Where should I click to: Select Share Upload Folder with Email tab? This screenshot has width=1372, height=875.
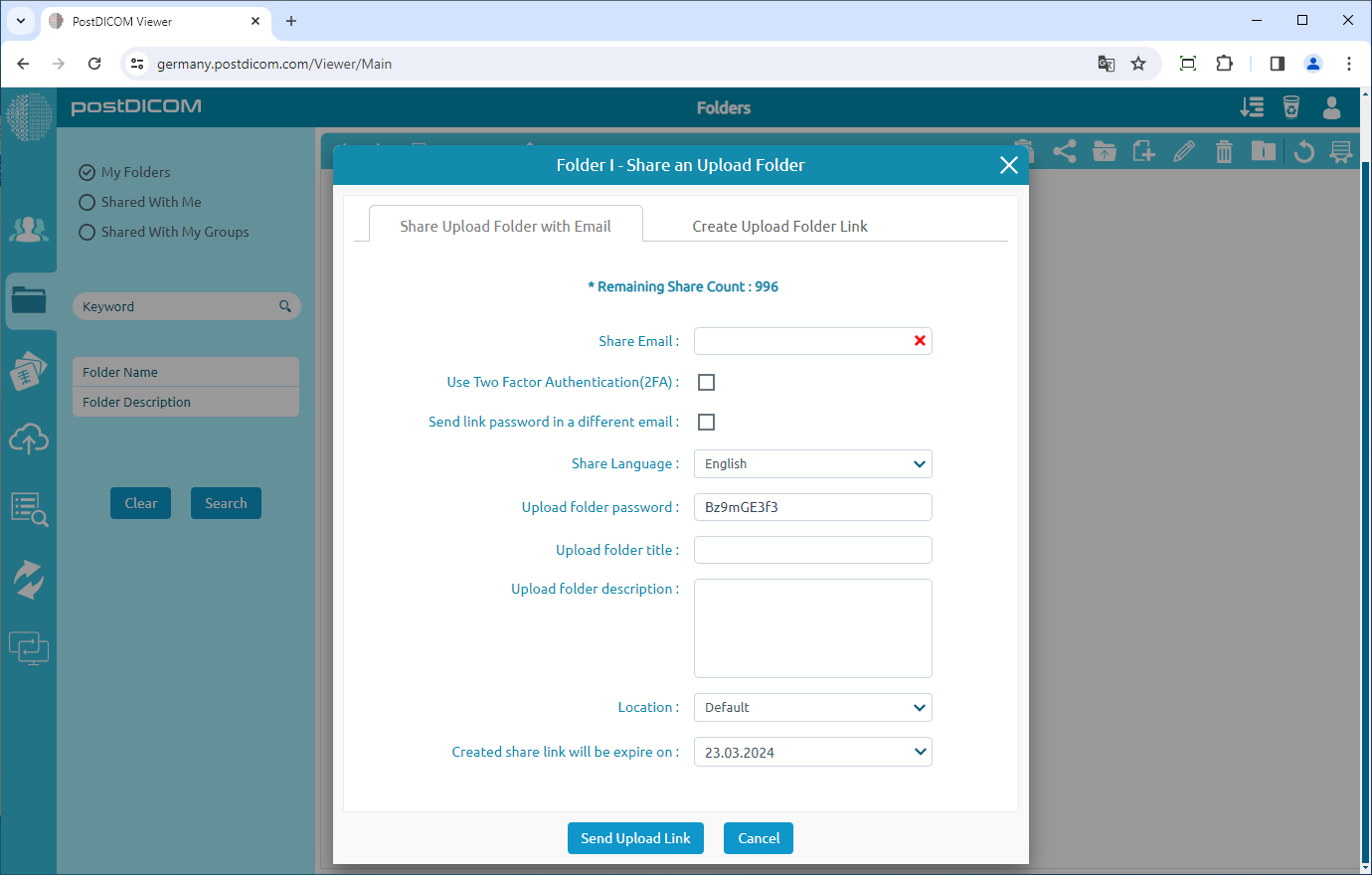click(505, 227)
